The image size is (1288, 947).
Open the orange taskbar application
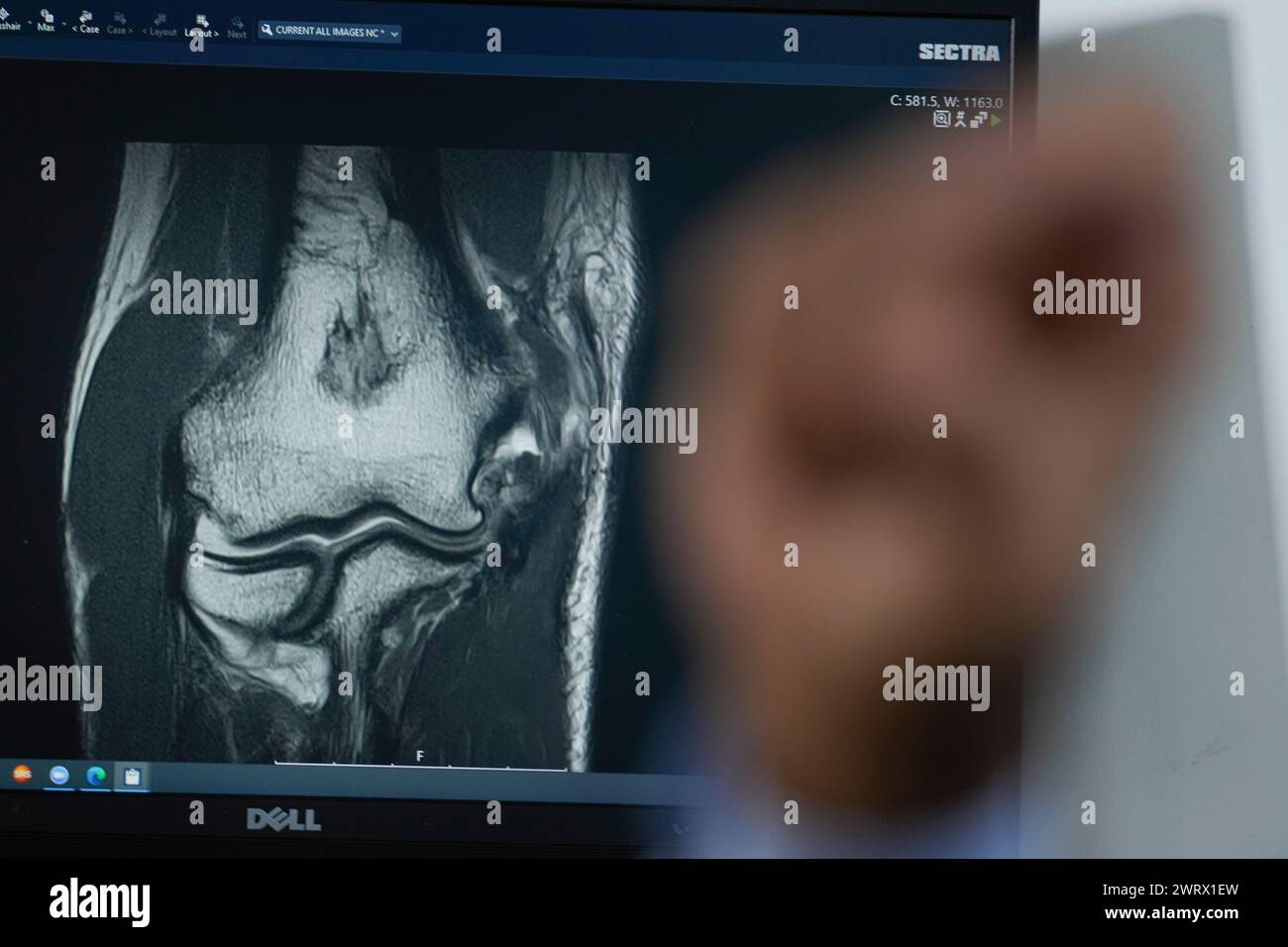[20, 775]
